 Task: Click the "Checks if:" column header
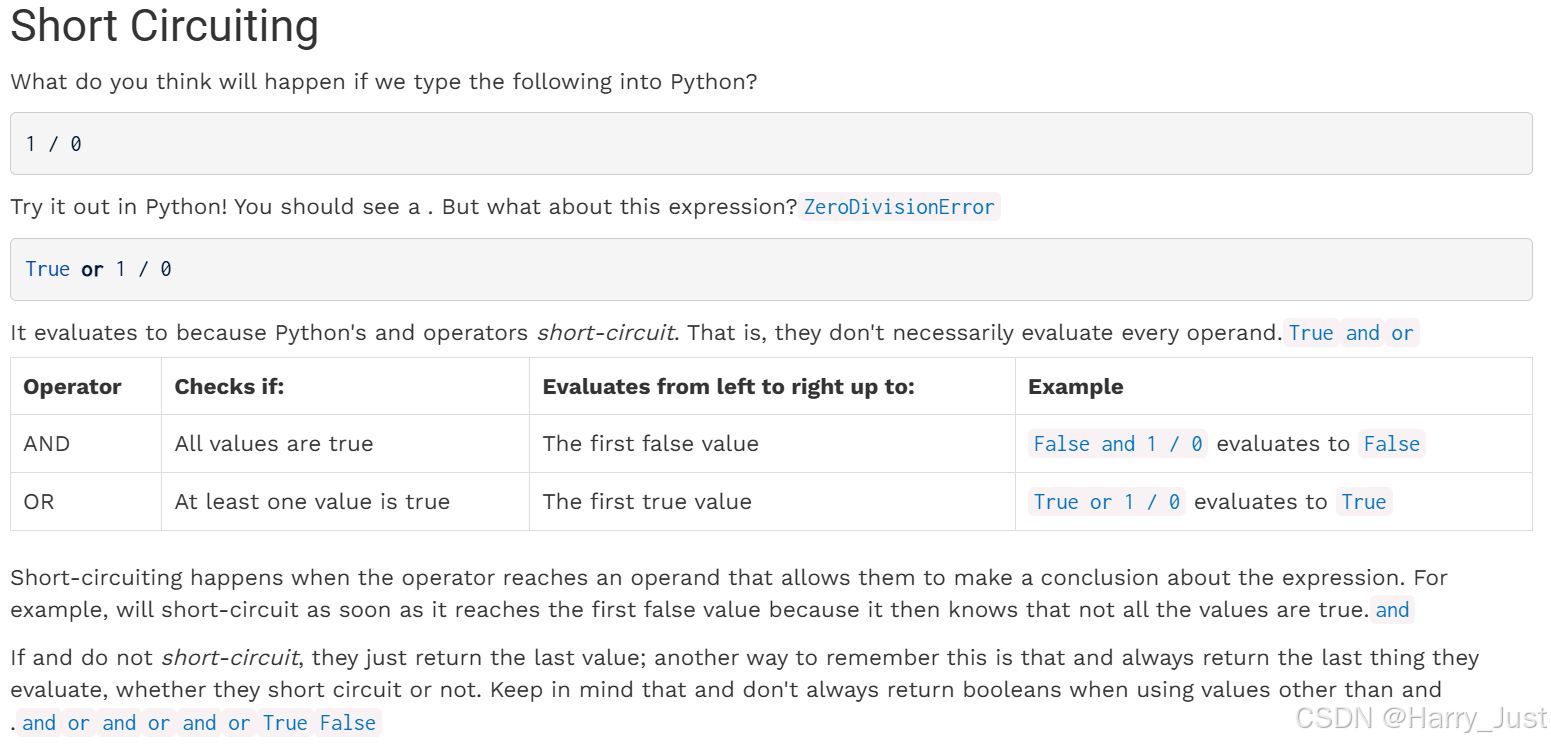(x=229, y=387)
